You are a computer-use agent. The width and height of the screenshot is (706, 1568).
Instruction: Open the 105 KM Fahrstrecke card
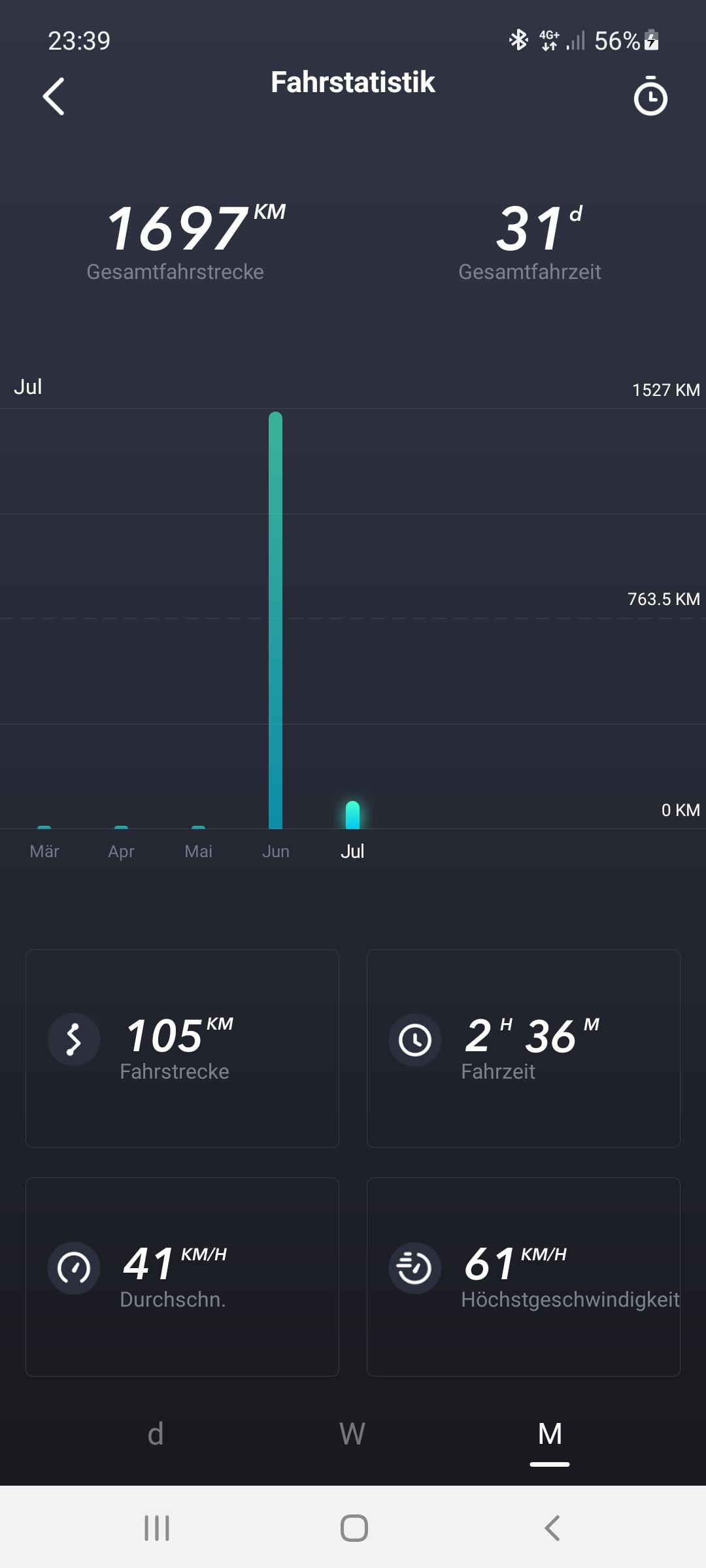182,1048
